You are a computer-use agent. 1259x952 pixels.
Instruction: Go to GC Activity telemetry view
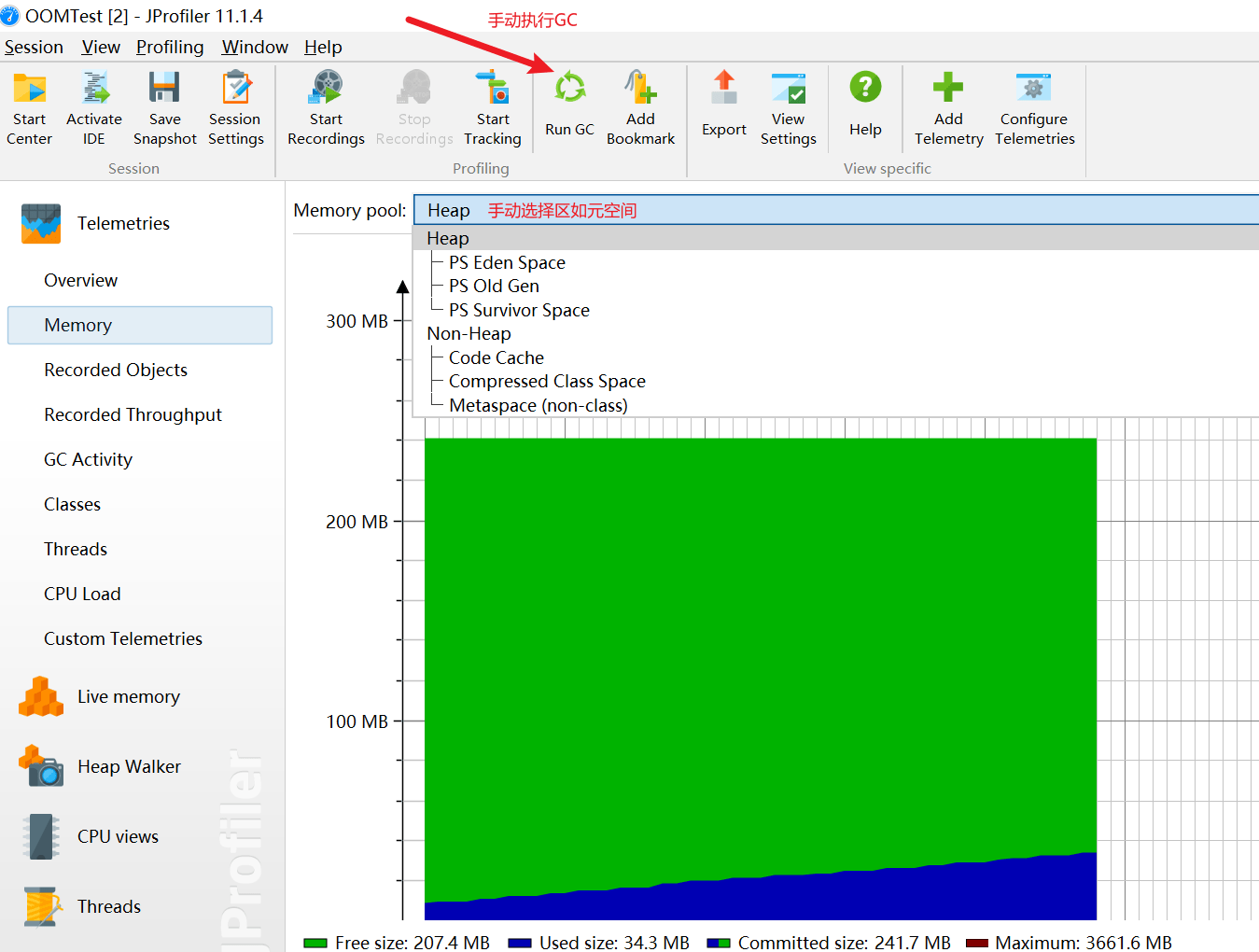tap(88, 460)
